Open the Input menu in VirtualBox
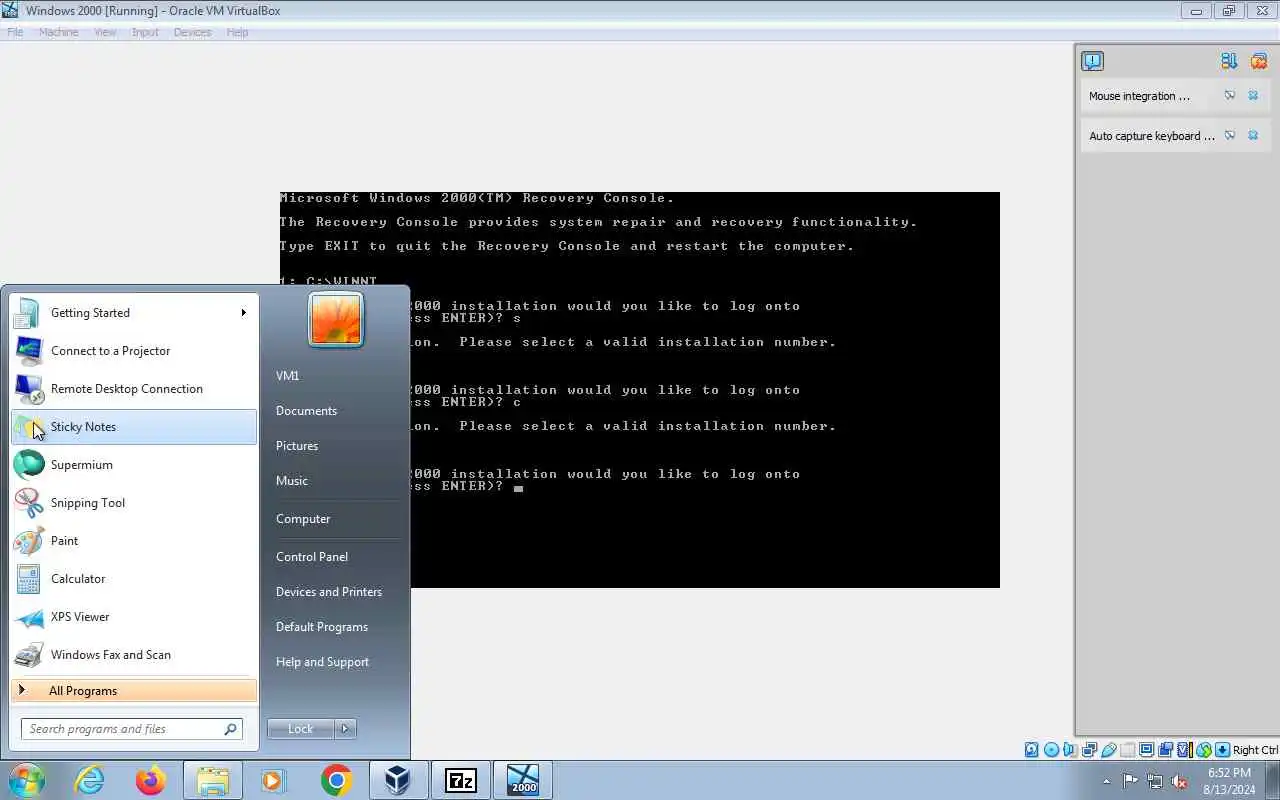 pos(145,32)
